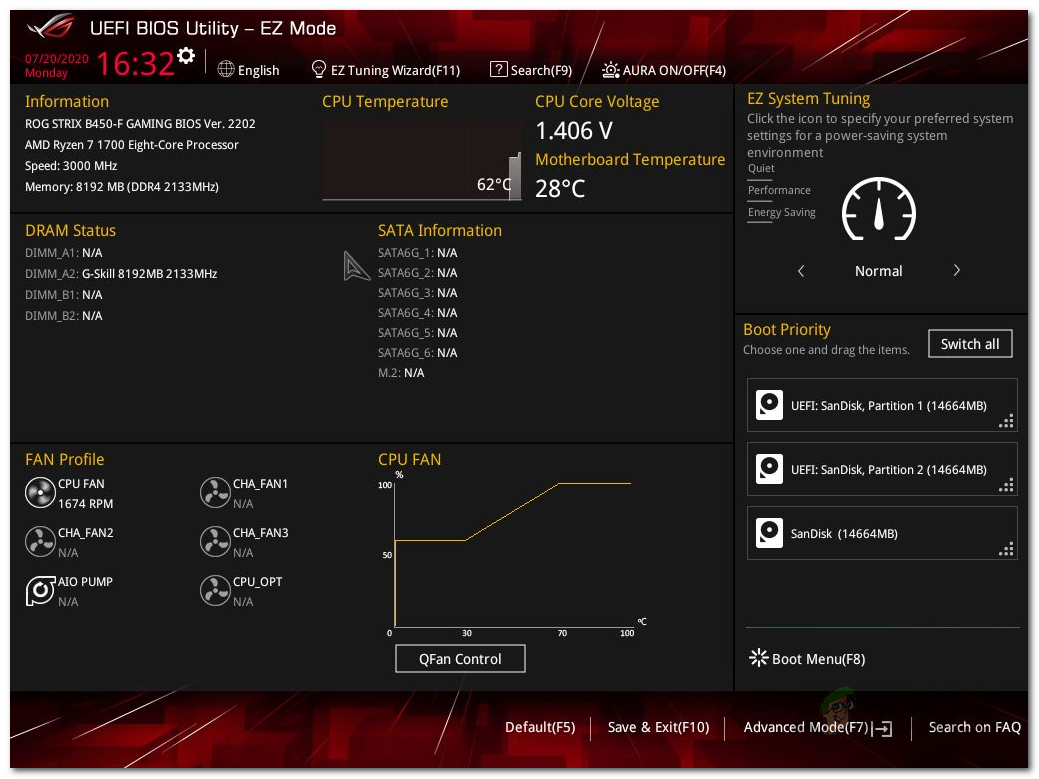Select the Energy Saving tuning option

[782, 212]
